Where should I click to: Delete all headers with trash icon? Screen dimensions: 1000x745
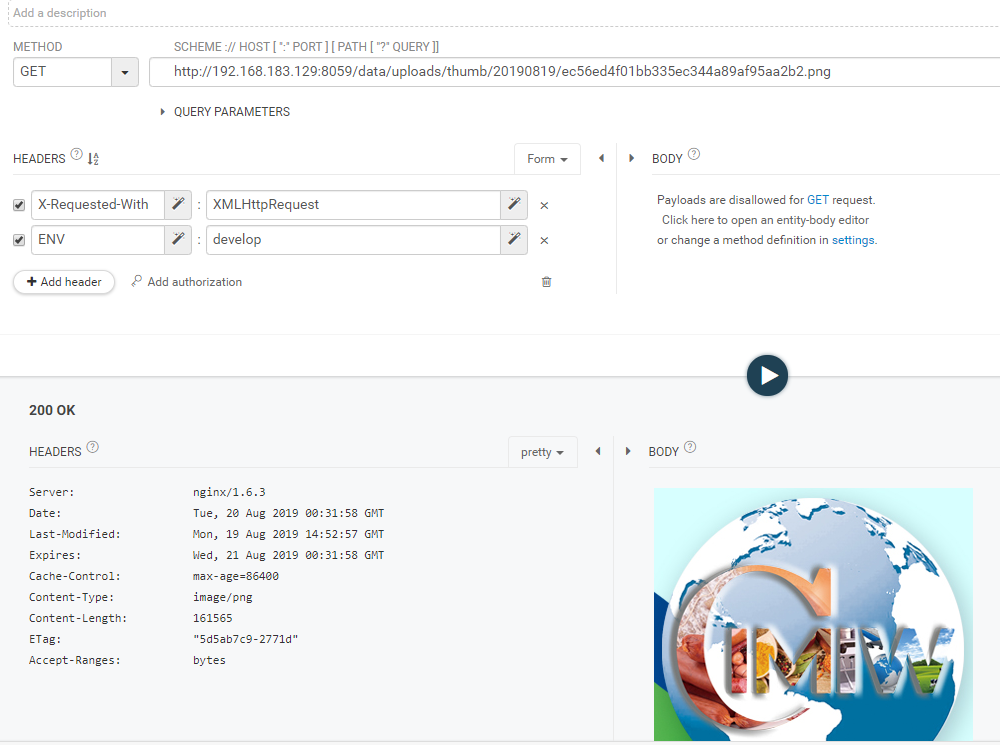point(546,282)
